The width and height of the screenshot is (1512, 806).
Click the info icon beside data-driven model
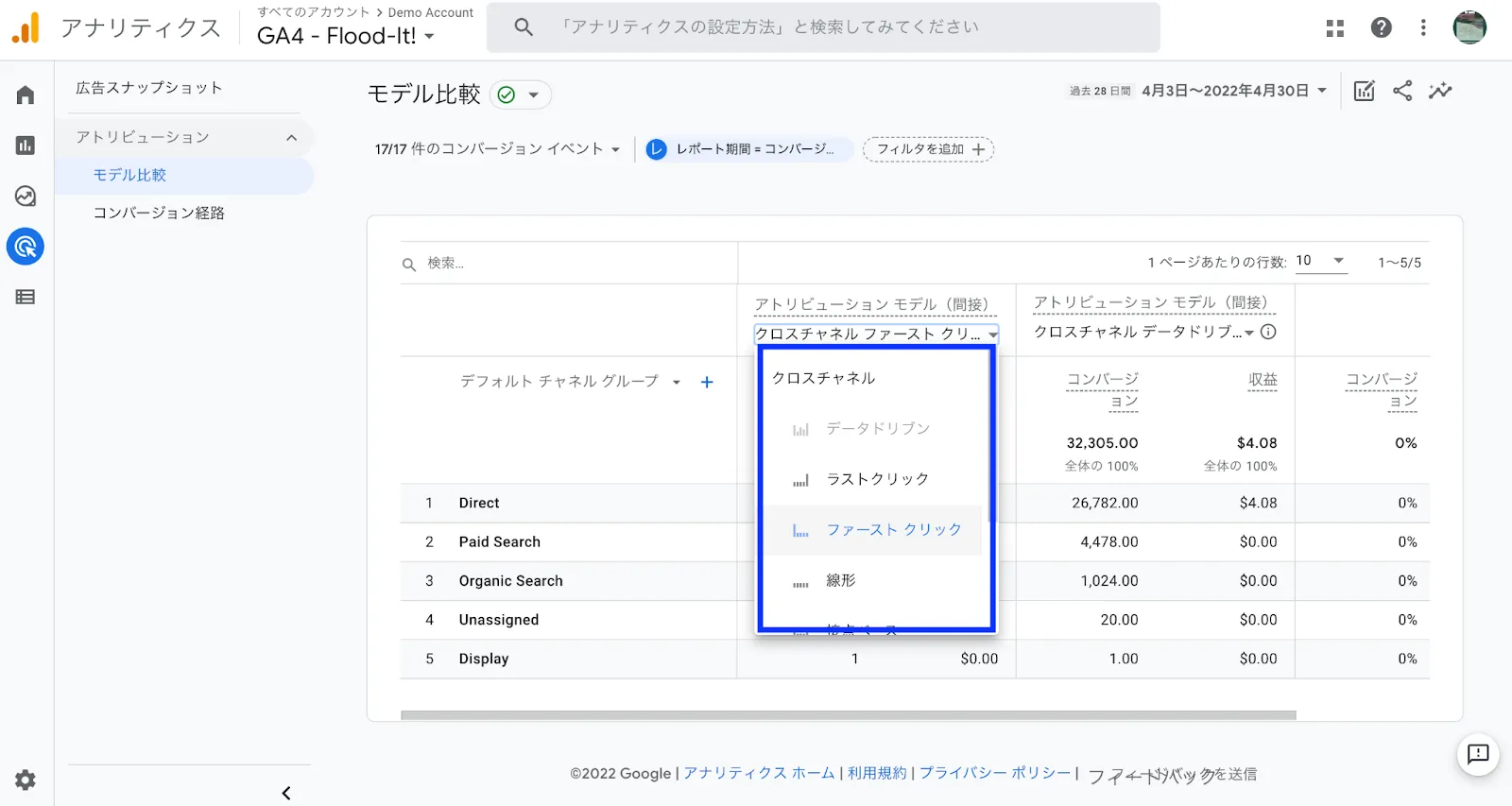click(1268, 332)
